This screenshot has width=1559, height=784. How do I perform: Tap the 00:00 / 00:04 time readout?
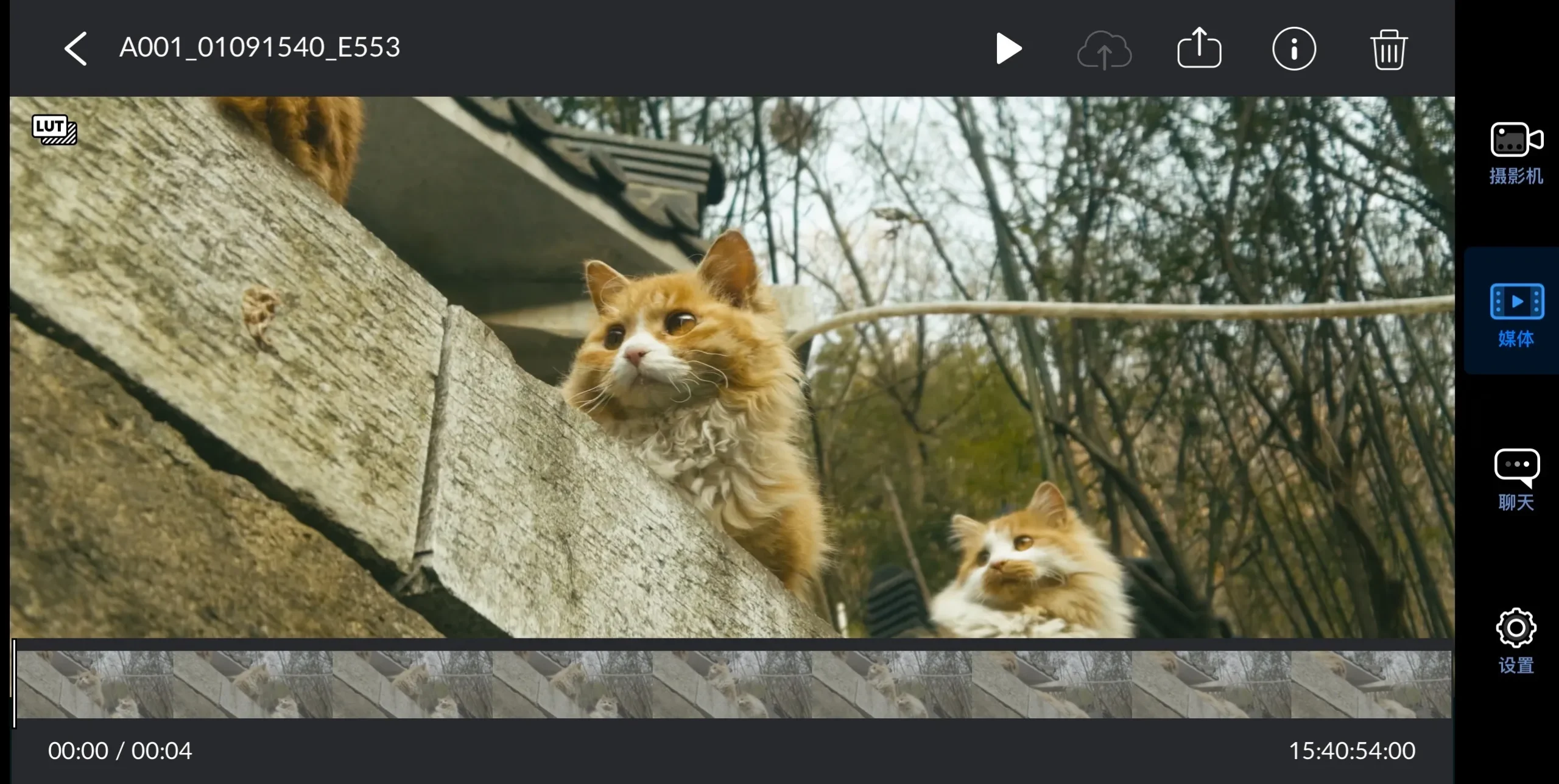pyautogui.click(x=120, y=751)
